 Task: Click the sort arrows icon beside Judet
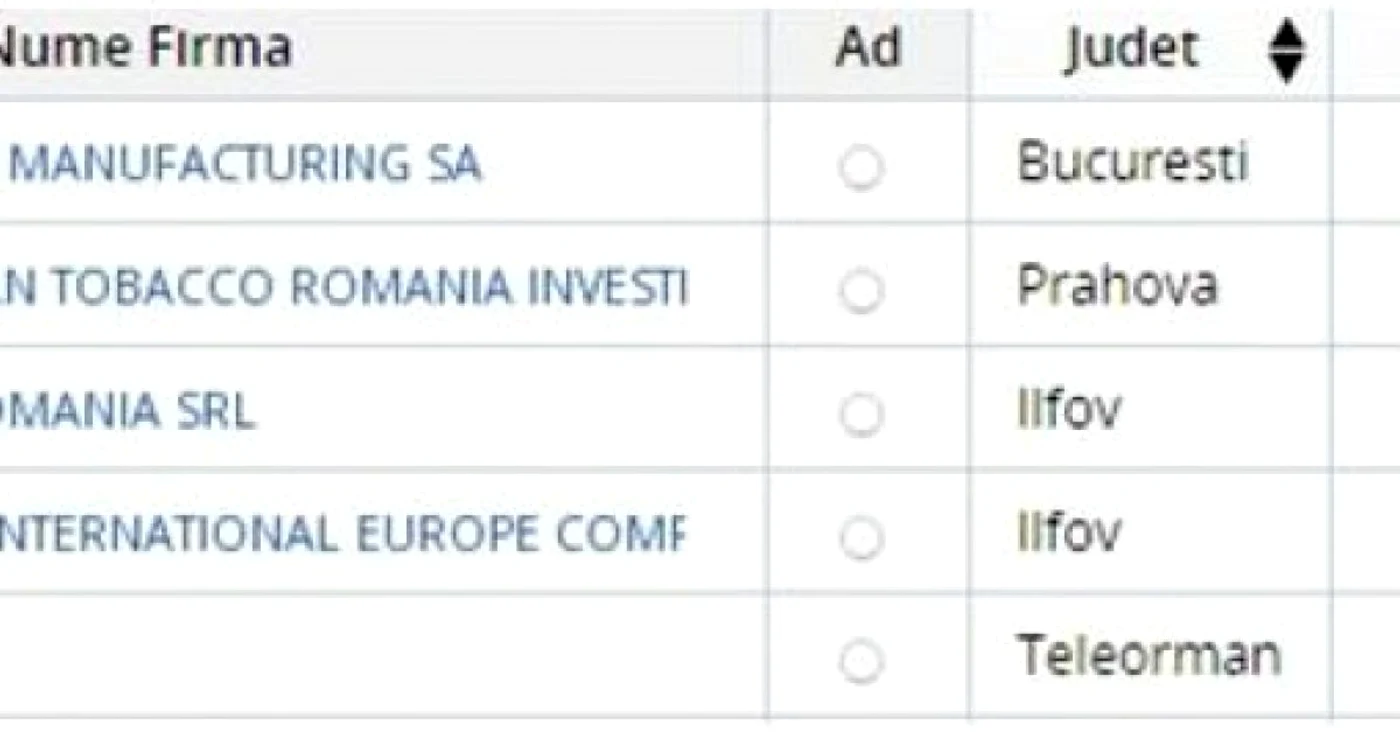pos(1286,51)
